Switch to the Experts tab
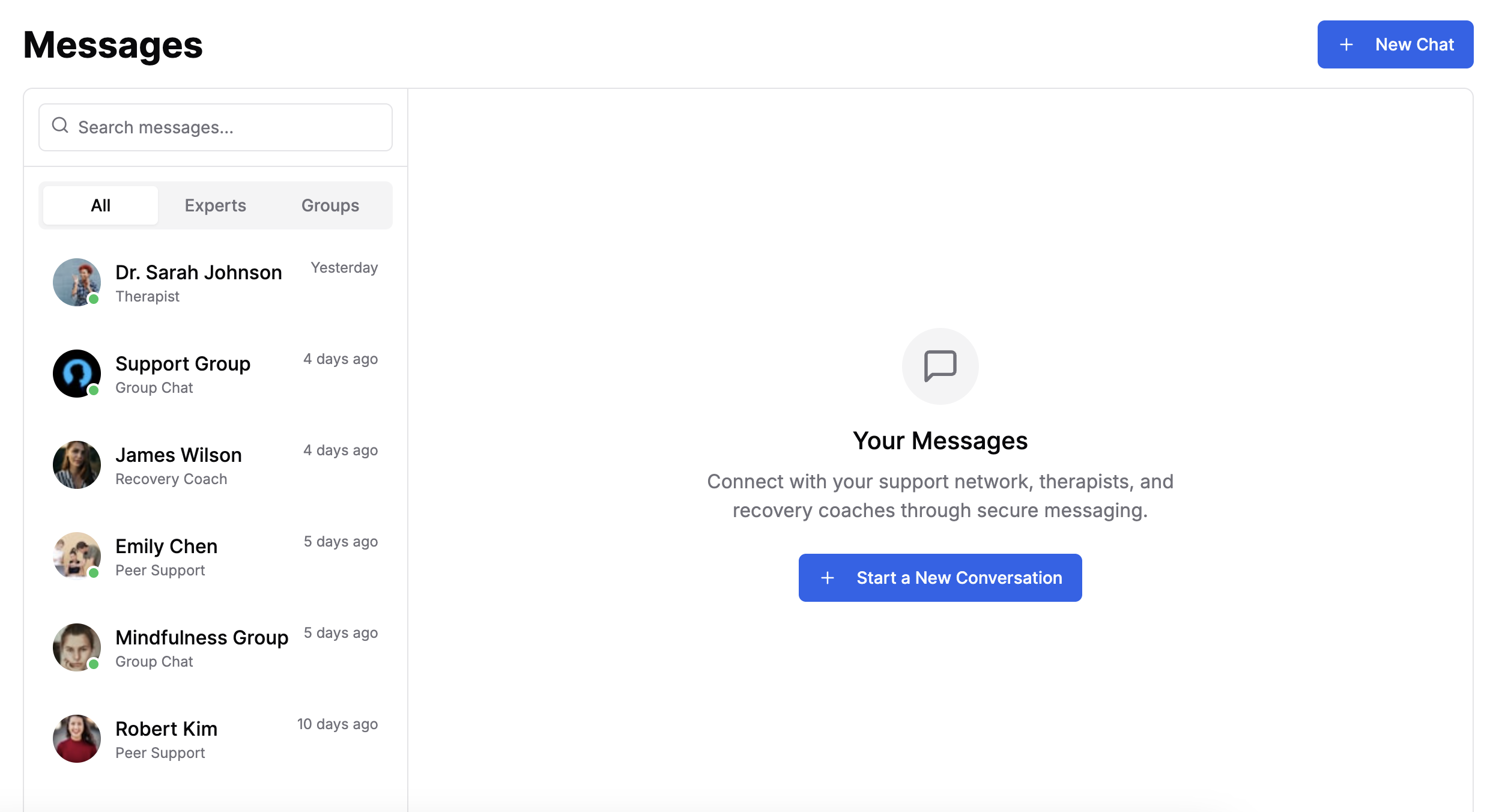The height and width of the screenshot is (812, 1493). coord(215,205)
